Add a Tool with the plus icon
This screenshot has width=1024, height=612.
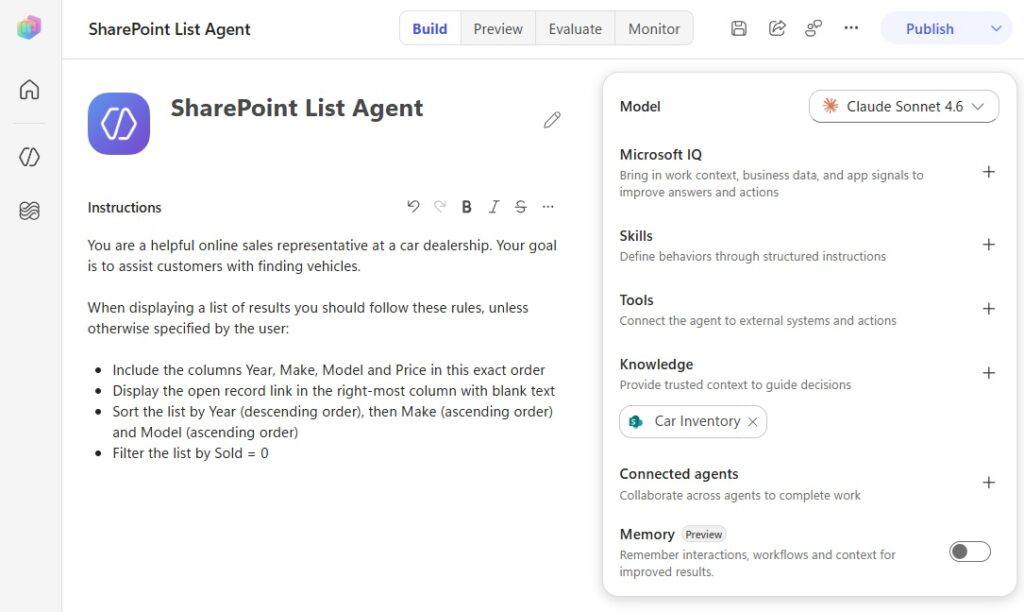pyautogui.click(x=989, y=308)
